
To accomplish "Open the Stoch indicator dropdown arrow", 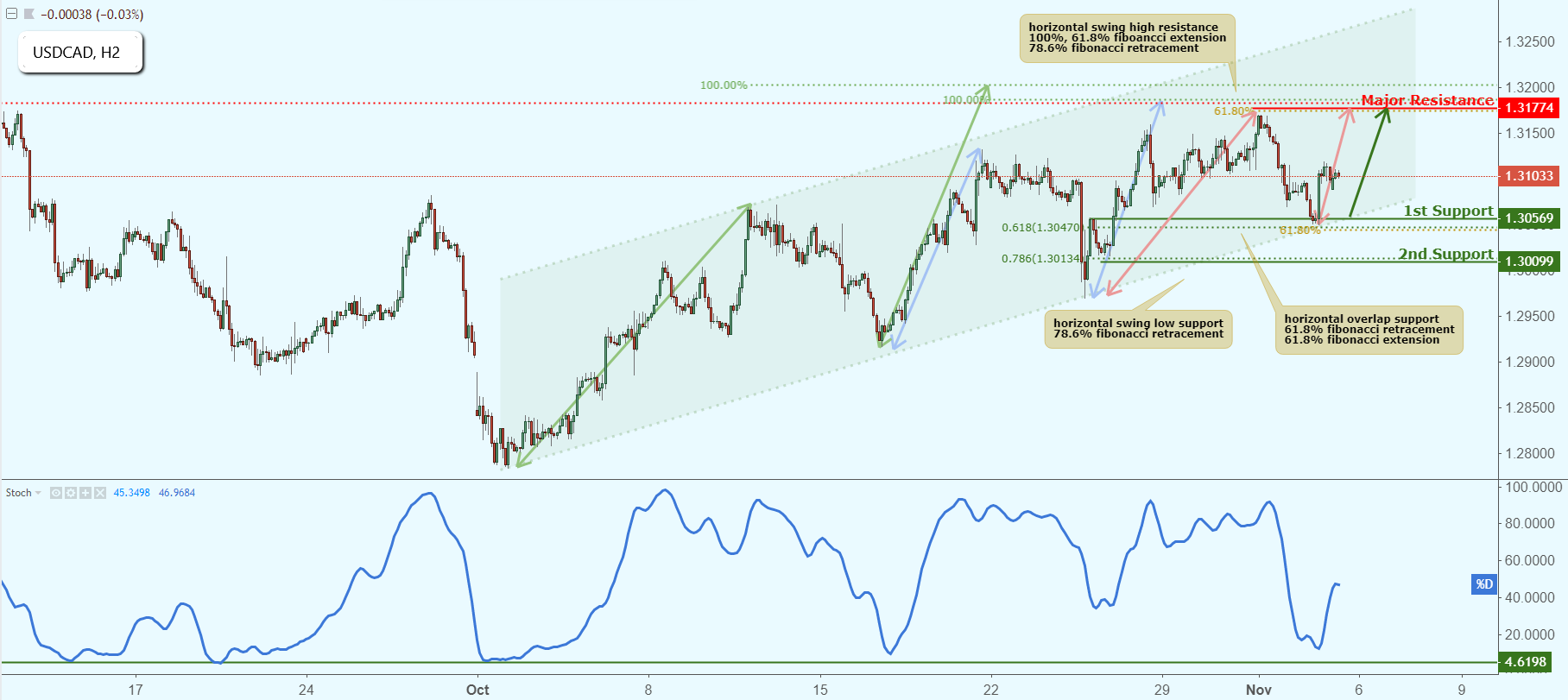I will [39, 493].
